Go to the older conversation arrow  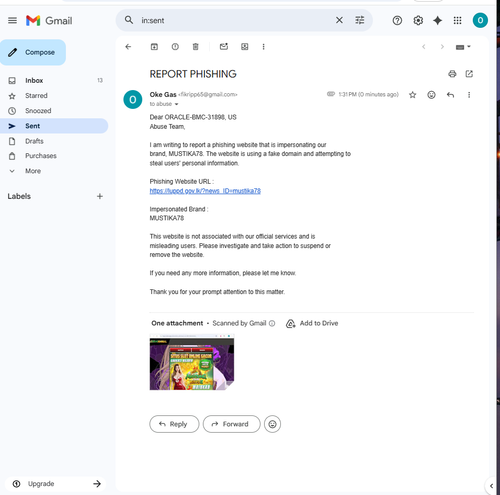tap(442, 47)
